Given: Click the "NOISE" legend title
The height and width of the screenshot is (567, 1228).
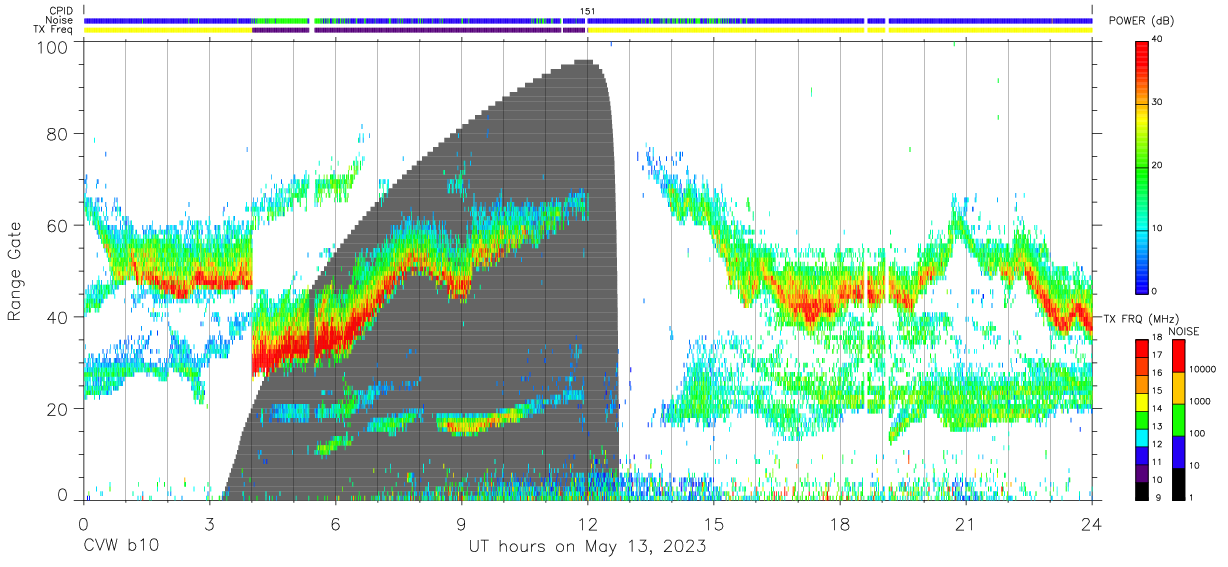Looking at the screenshot, I should [1183, 331].
